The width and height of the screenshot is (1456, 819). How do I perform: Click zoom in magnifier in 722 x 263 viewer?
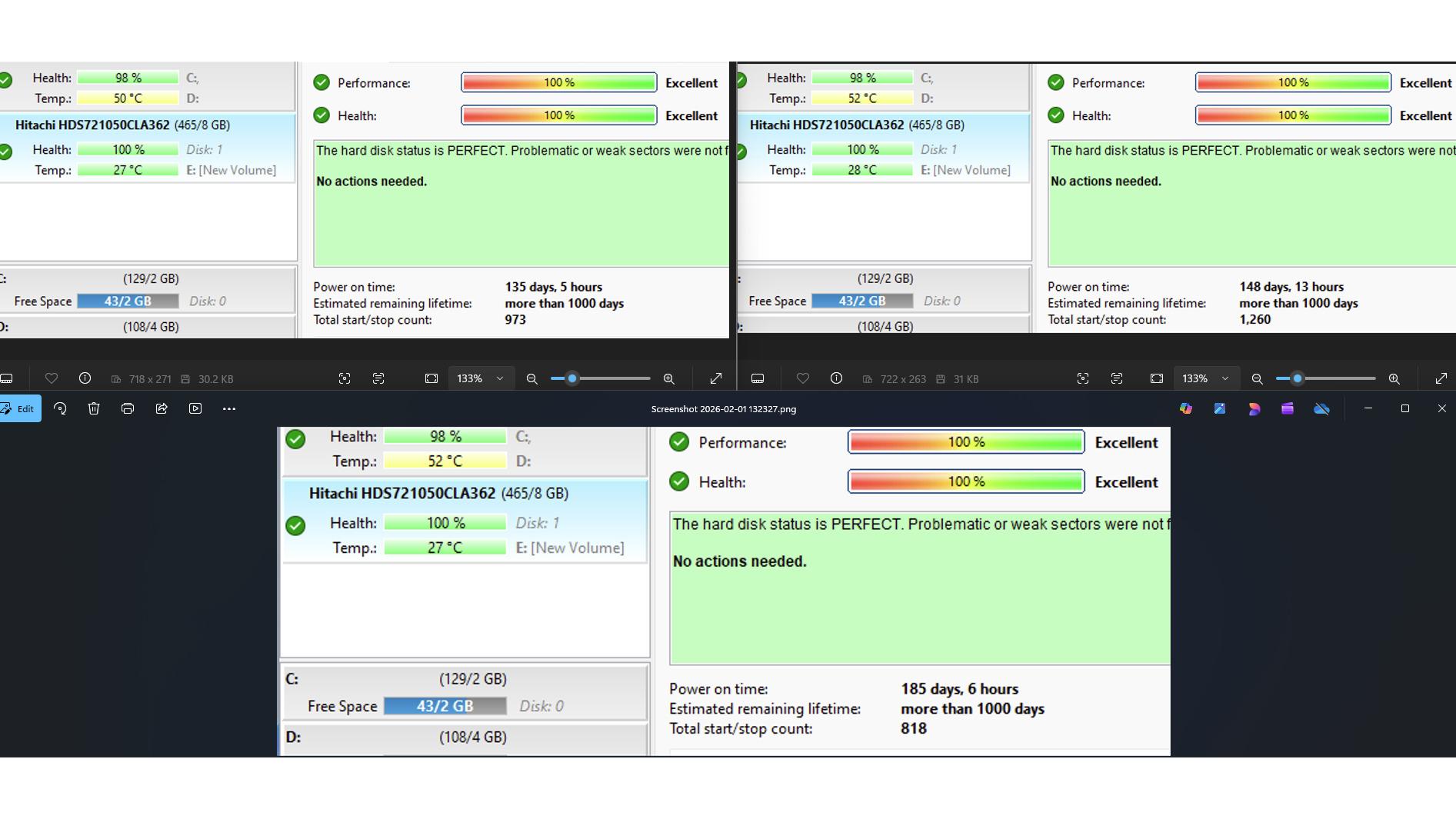tap(1394, 378)
